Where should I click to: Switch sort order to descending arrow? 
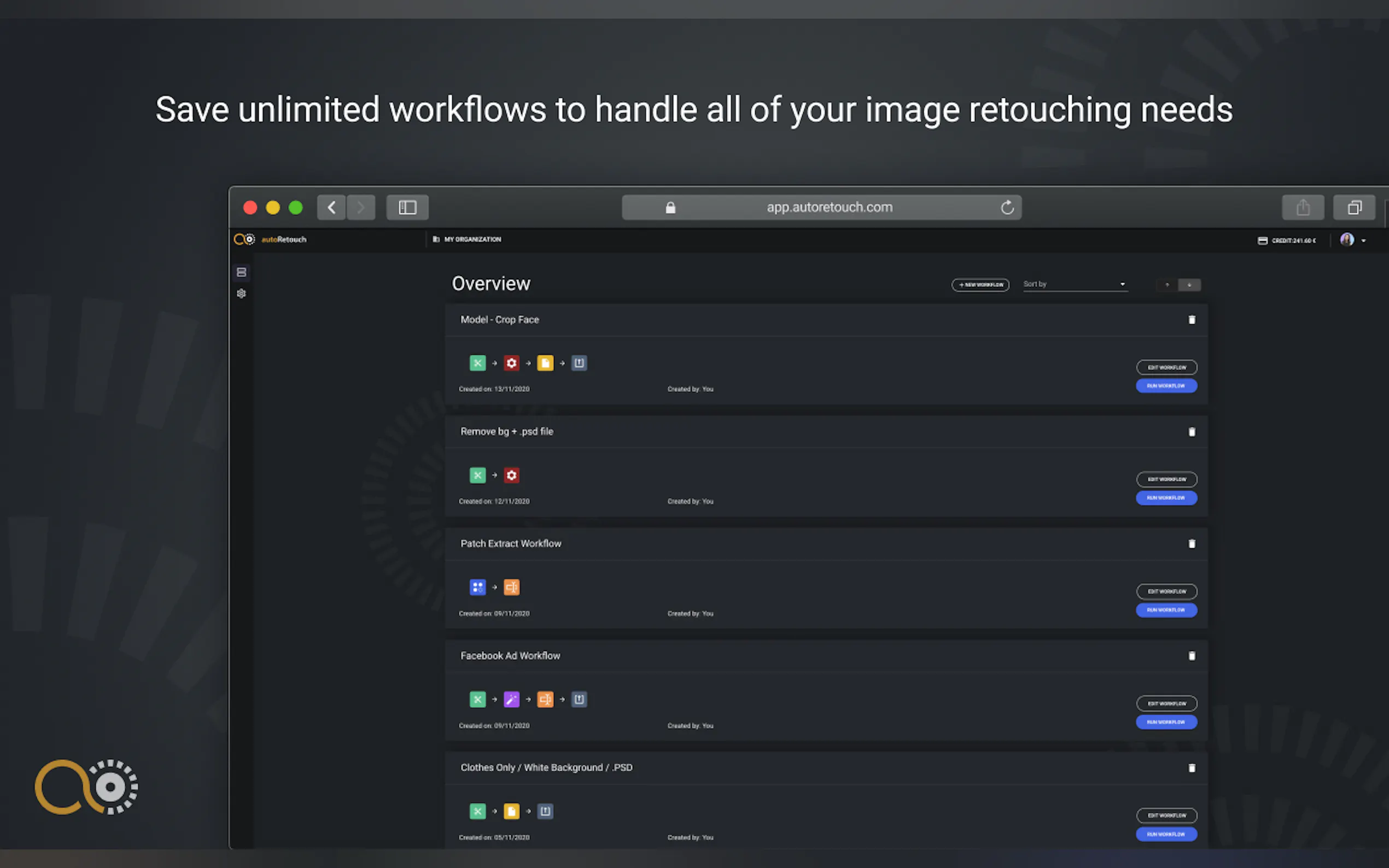point(1189,285)
